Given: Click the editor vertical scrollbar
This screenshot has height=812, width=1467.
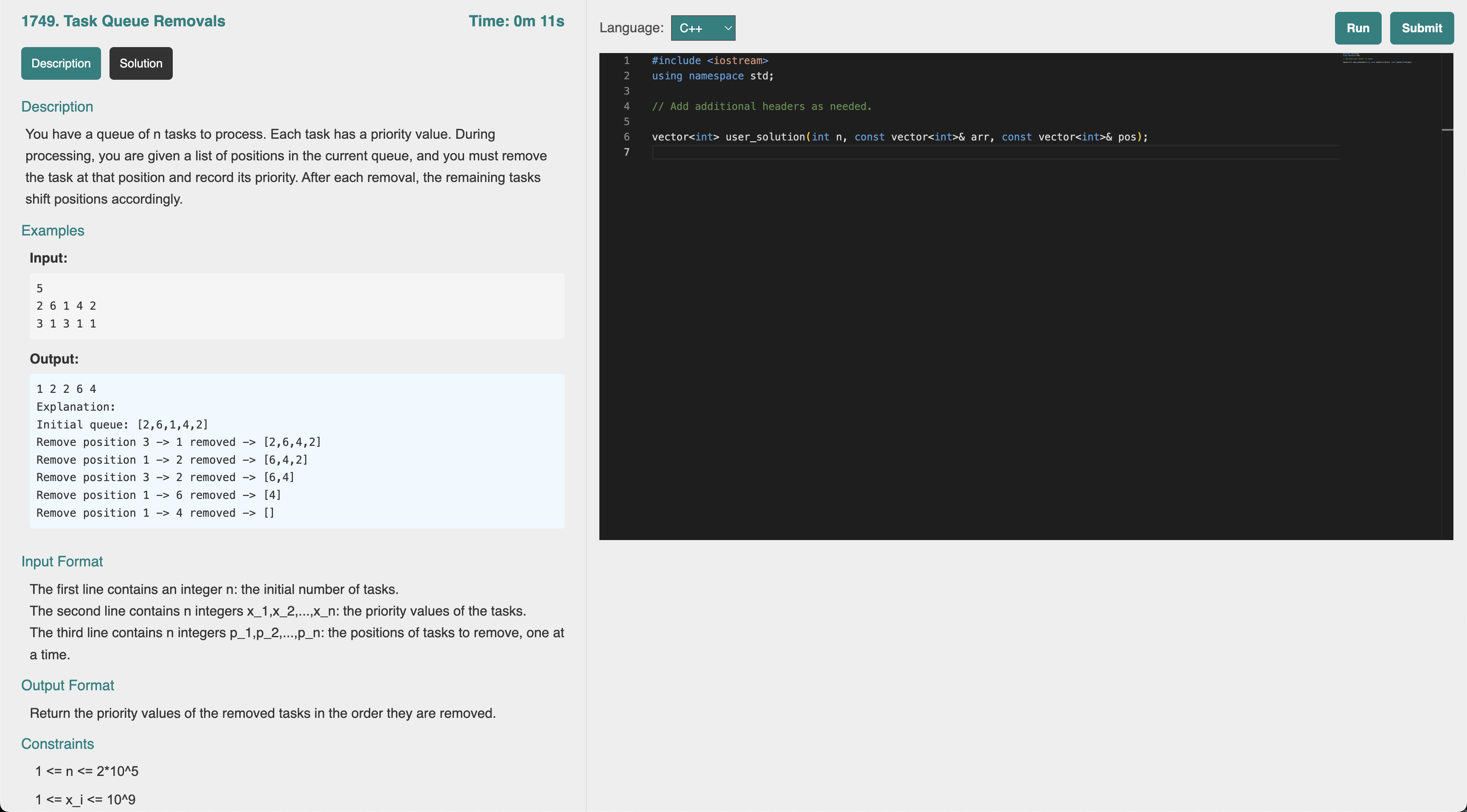Looking at the screenshot, I should (x=1447, y=296).
